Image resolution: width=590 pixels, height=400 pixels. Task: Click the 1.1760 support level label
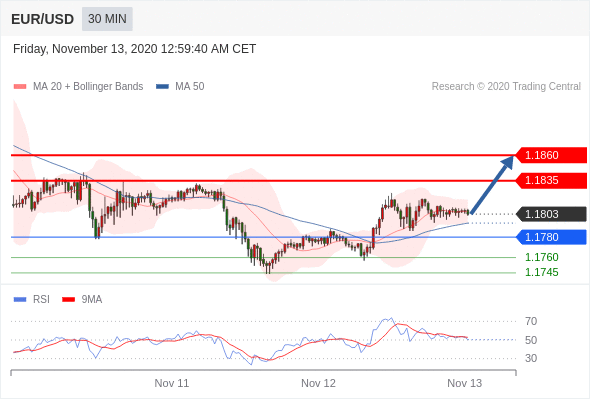542,257
